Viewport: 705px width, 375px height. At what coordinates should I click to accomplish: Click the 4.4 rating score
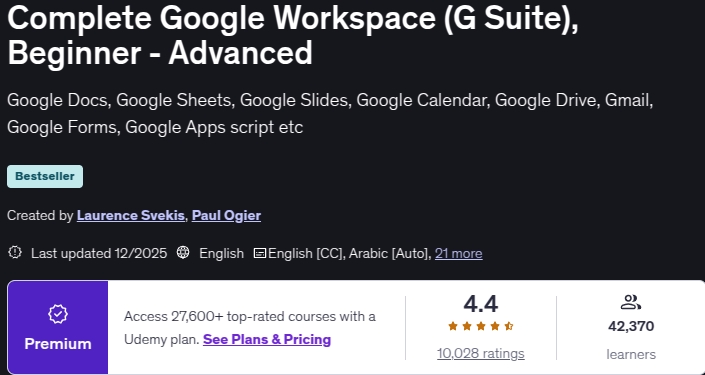coord(481,304)
